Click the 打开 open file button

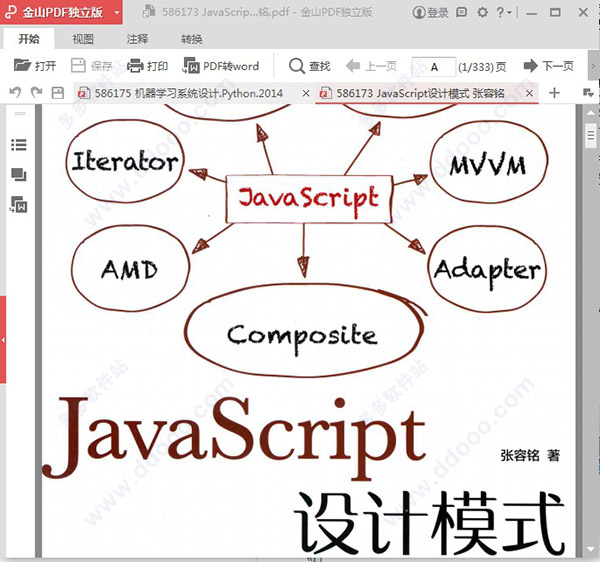35,66
